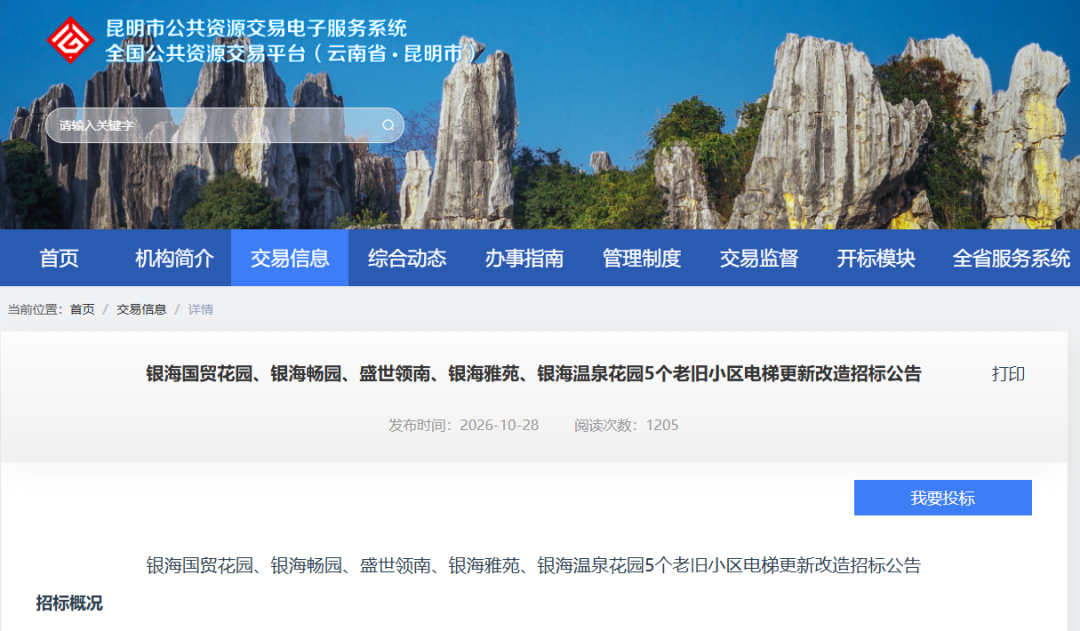This screenshot has width=1080, height=631.
Task: Click the bold announcement headline
Action: (x=534, y=374)
